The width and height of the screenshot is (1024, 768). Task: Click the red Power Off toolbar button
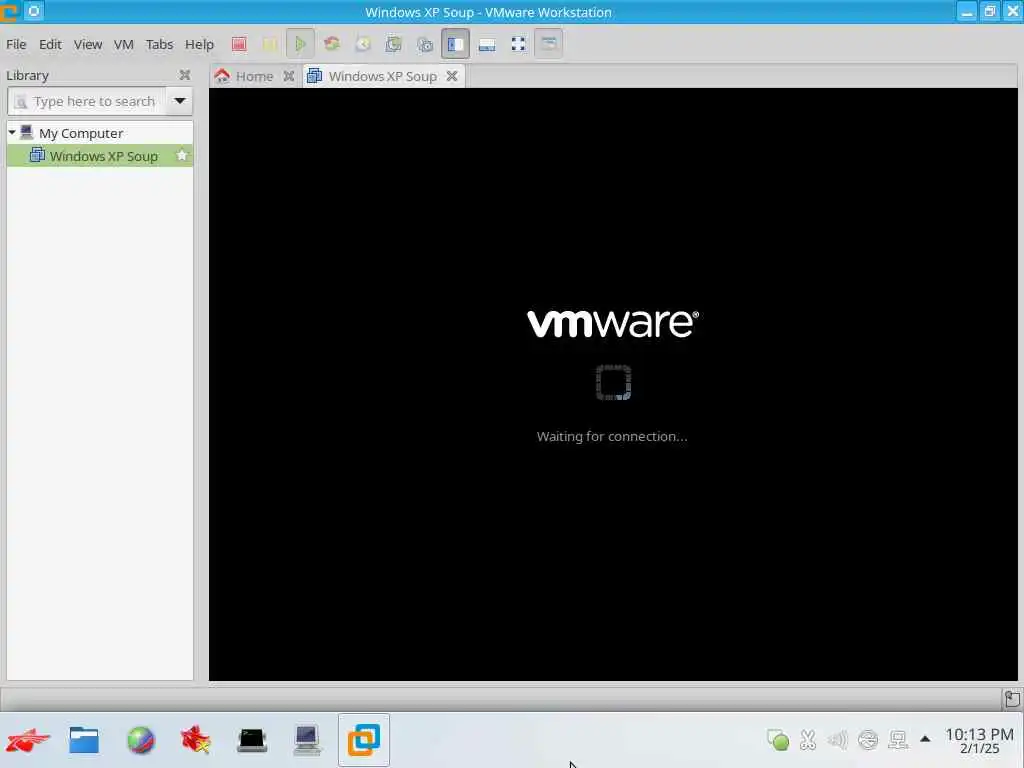pos(239,44)
